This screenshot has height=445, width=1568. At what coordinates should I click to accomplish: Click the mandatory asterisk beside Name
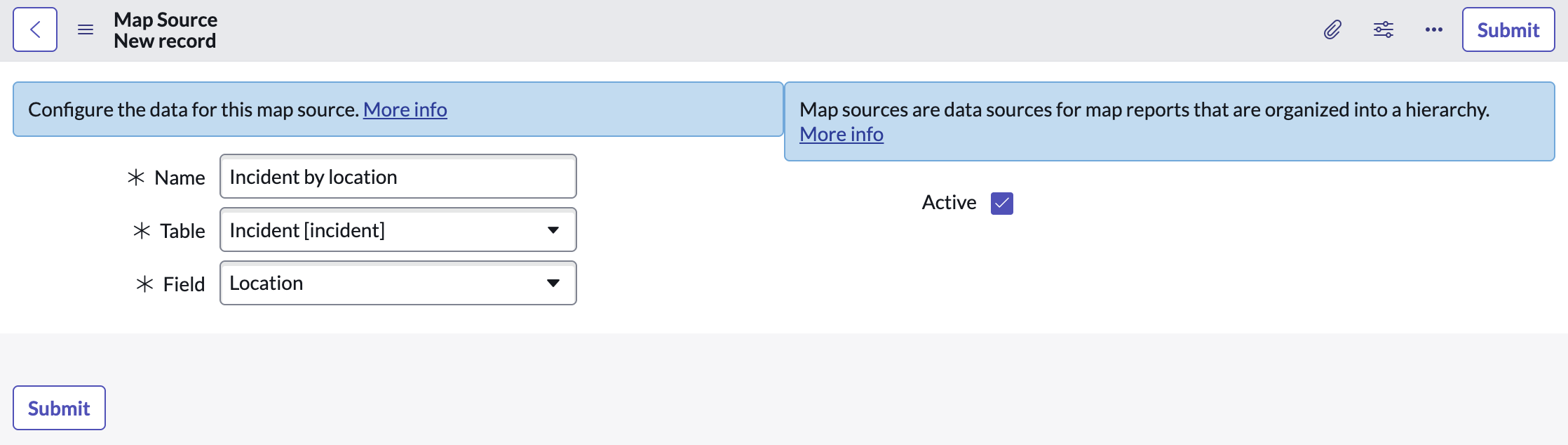tap(137, 178)
